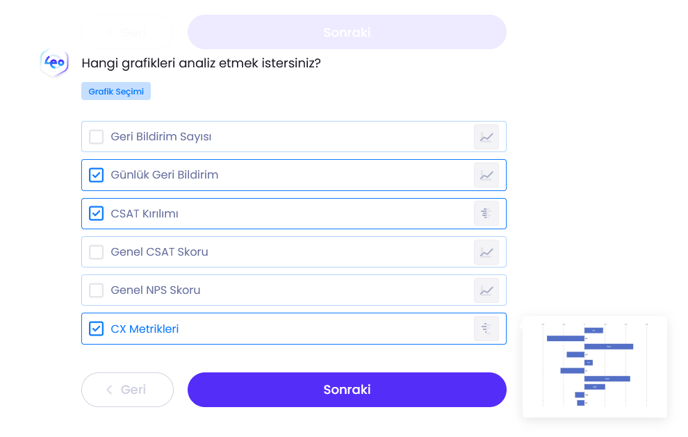Click the Grafik Seçimi tag
The height and width of the screenshot is (437, 688).
116,91
